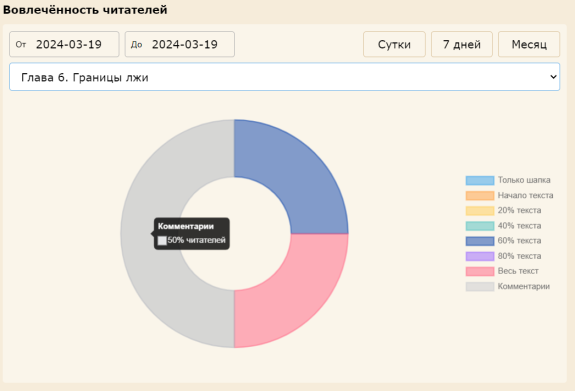Viewport: 575px width, 391px height.
Task: Toggle the Начало текста legend swatch
Action: tap(480, 196)
